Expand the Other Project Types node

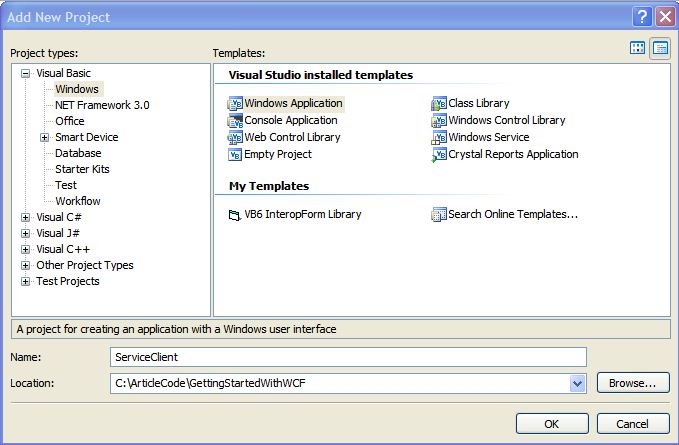pyautogui.click(x=26, y=266)
